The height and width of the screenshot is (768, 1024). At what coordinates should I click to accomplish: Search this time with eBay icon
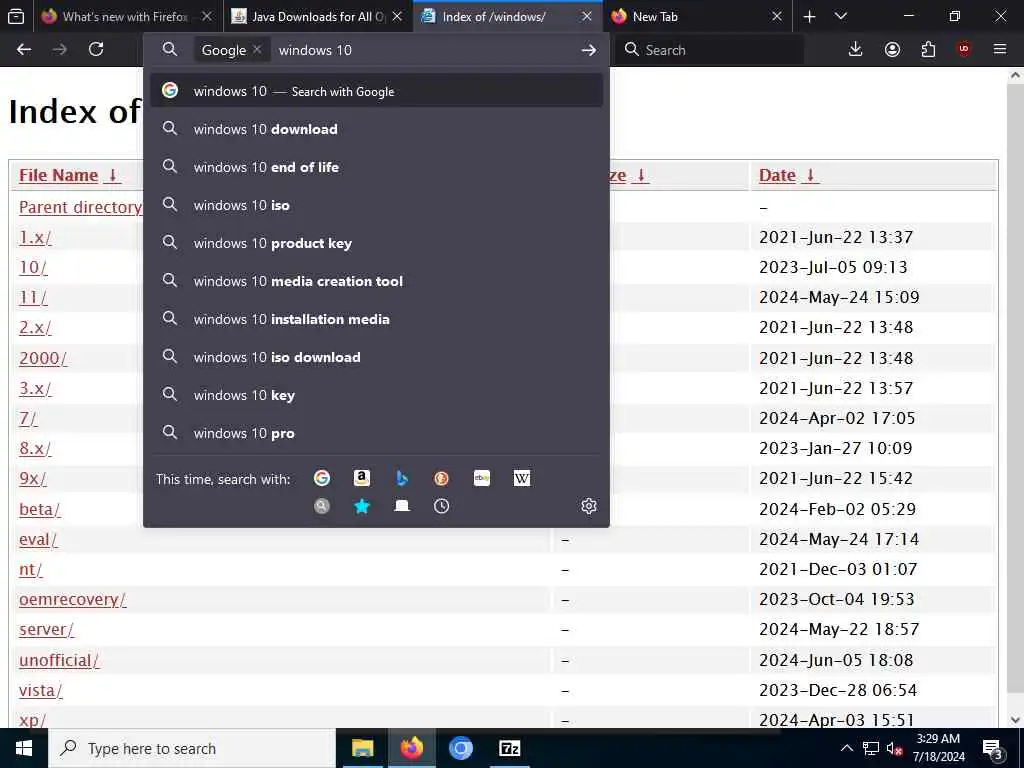pos(482,479)
